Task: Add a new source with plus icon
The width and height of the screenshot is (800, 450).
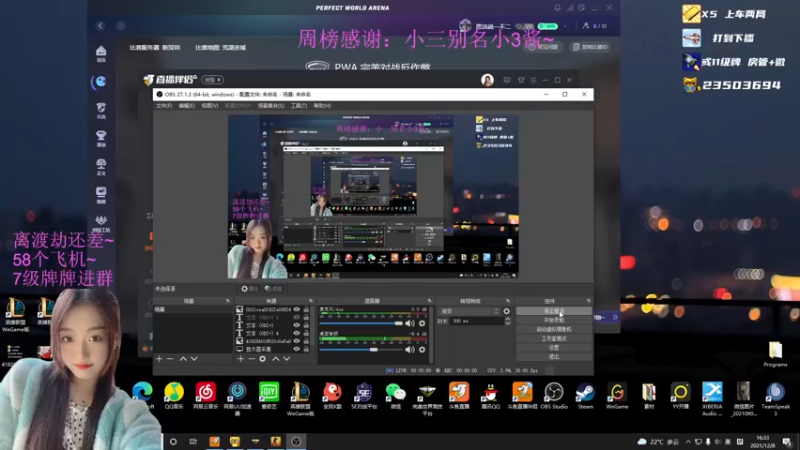Action: [x=240, y=359]
